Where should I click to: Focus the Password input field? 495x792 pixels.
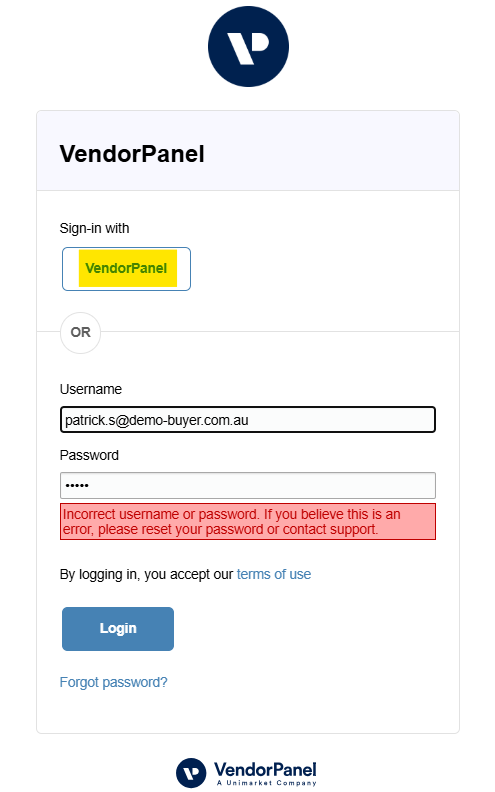tap(248, 485)
